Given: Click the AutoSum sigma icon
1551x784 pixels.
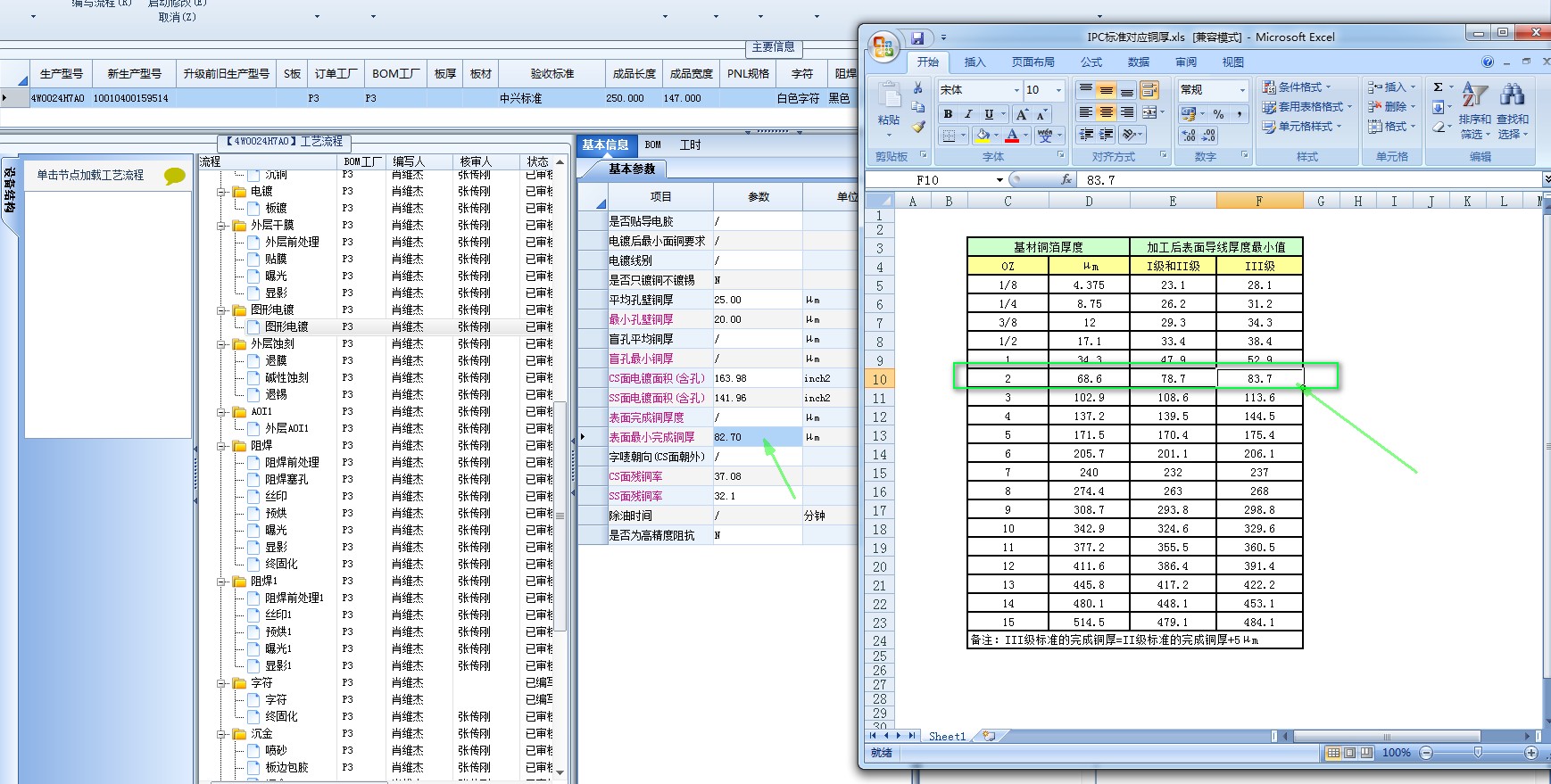Looking at the screenshot, I should pos(1438,87).
